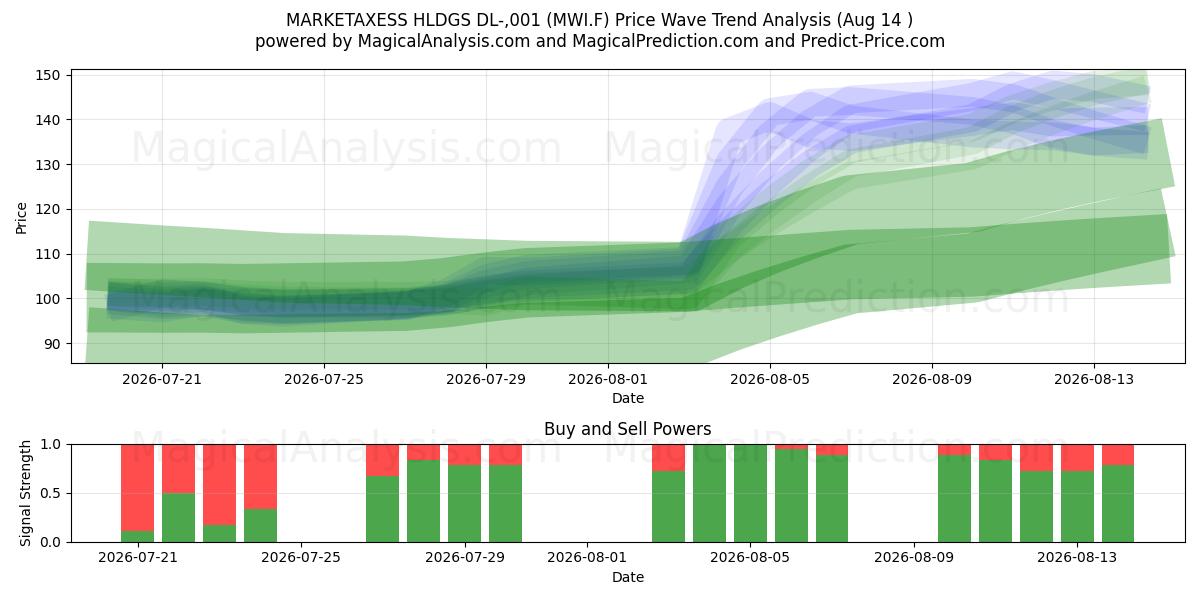Click the 2026-08-01 label under Buy Sell chart
This screenshot has width=1200, height=600.
[x=587, y=558]
